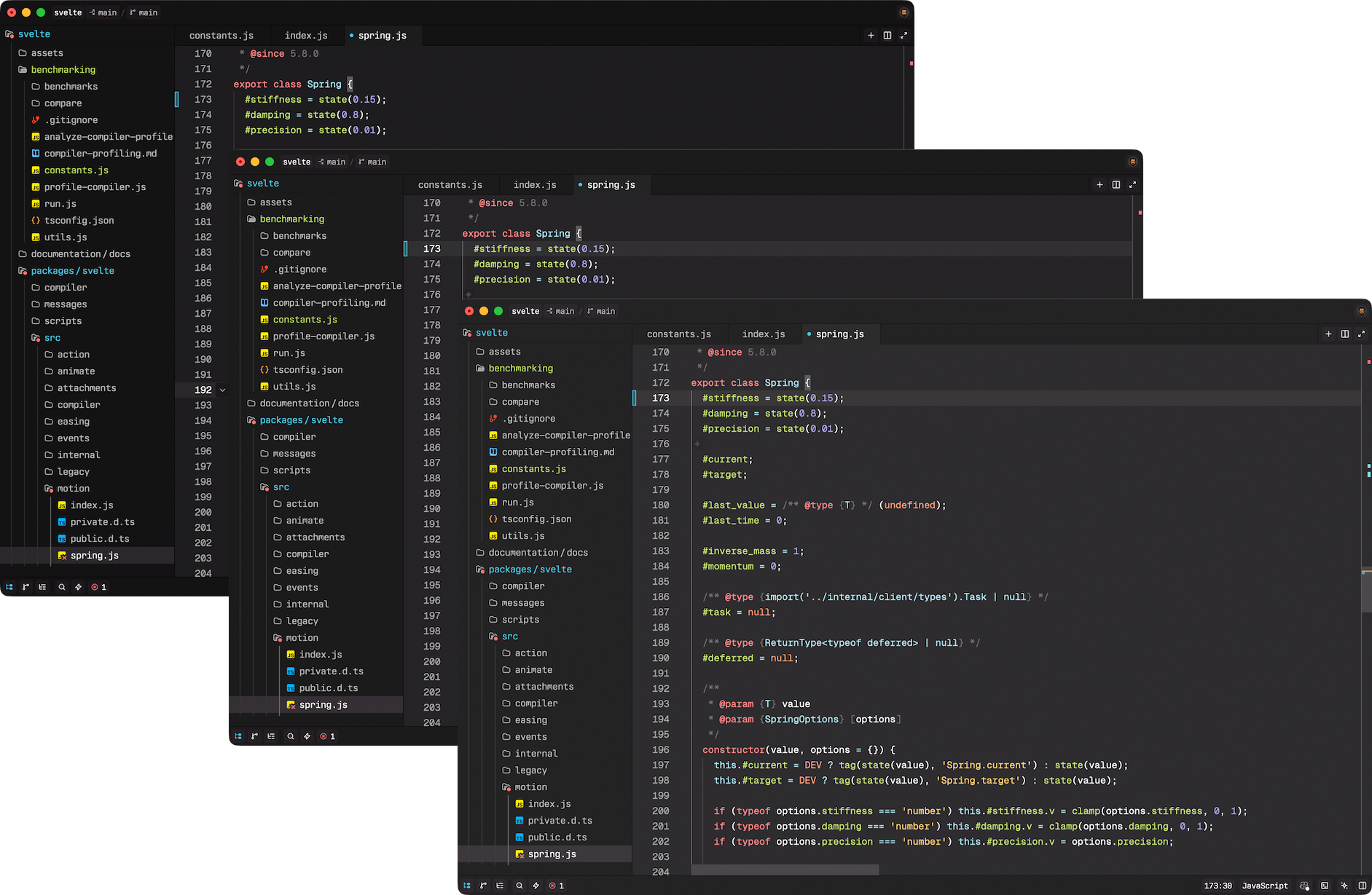
Task: Expand the documentation/docs folder in the middle window
Action: [x=316, y=403]
